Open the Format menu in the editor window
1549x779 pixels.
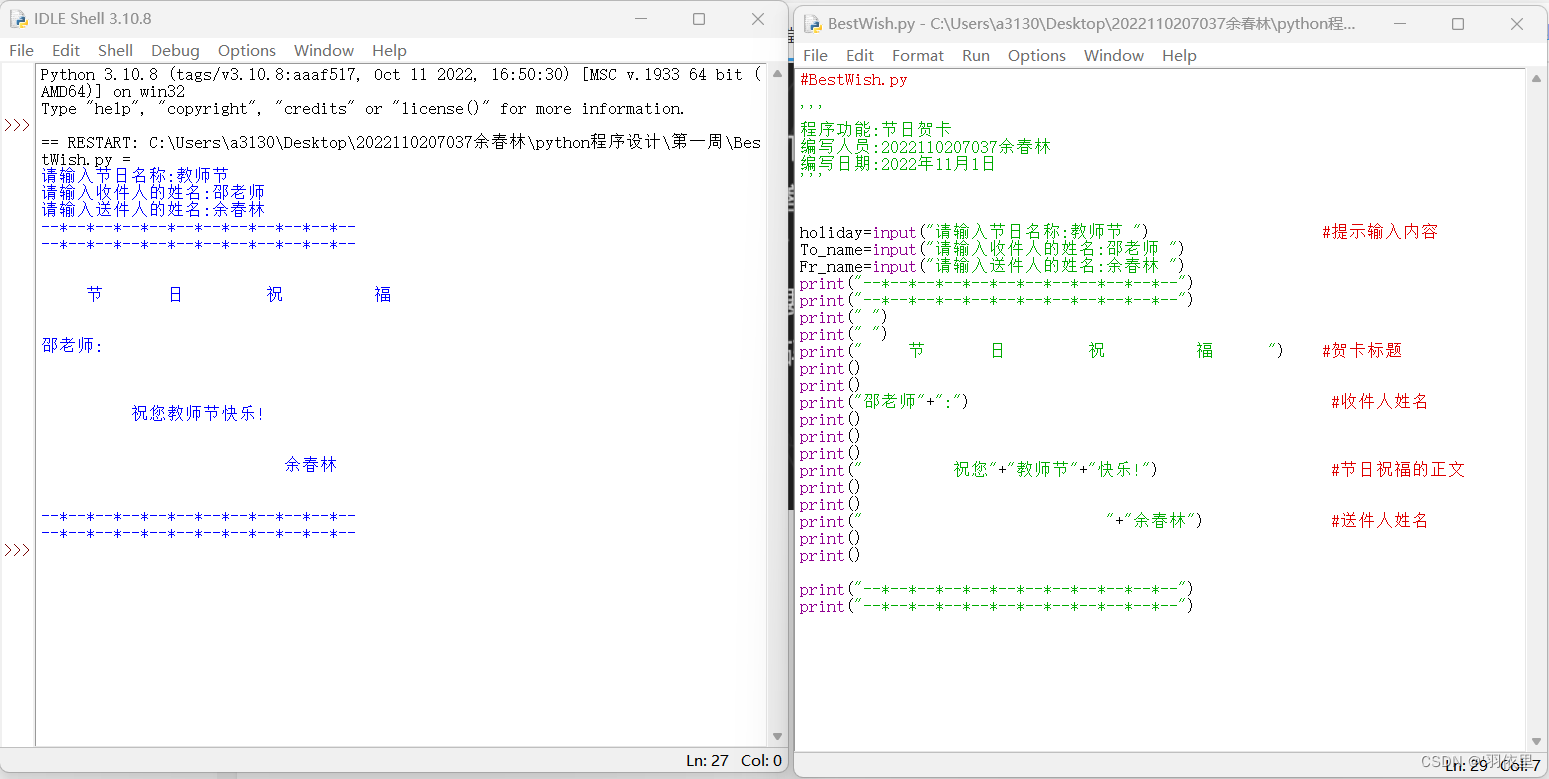point(917,55)
